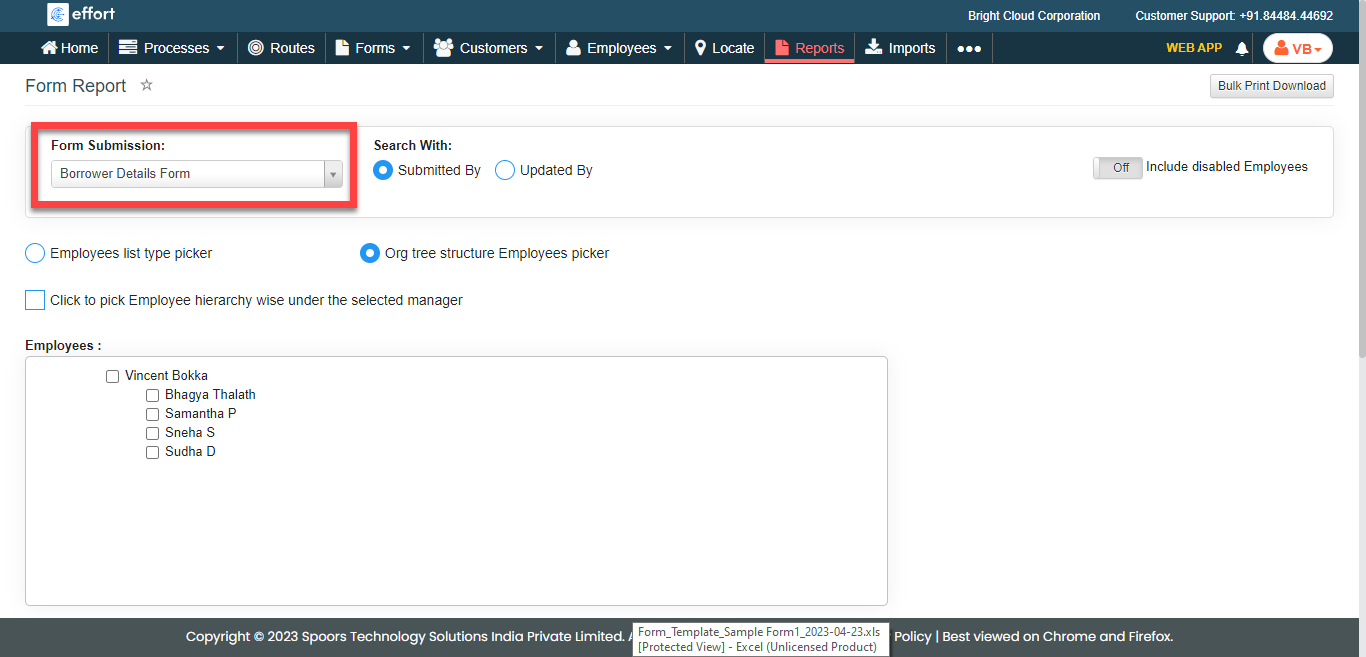Expand the Processes menu dropdown
Image resolution: width=1366 pixels, height=657 pixels.
(x=172, y=48)
